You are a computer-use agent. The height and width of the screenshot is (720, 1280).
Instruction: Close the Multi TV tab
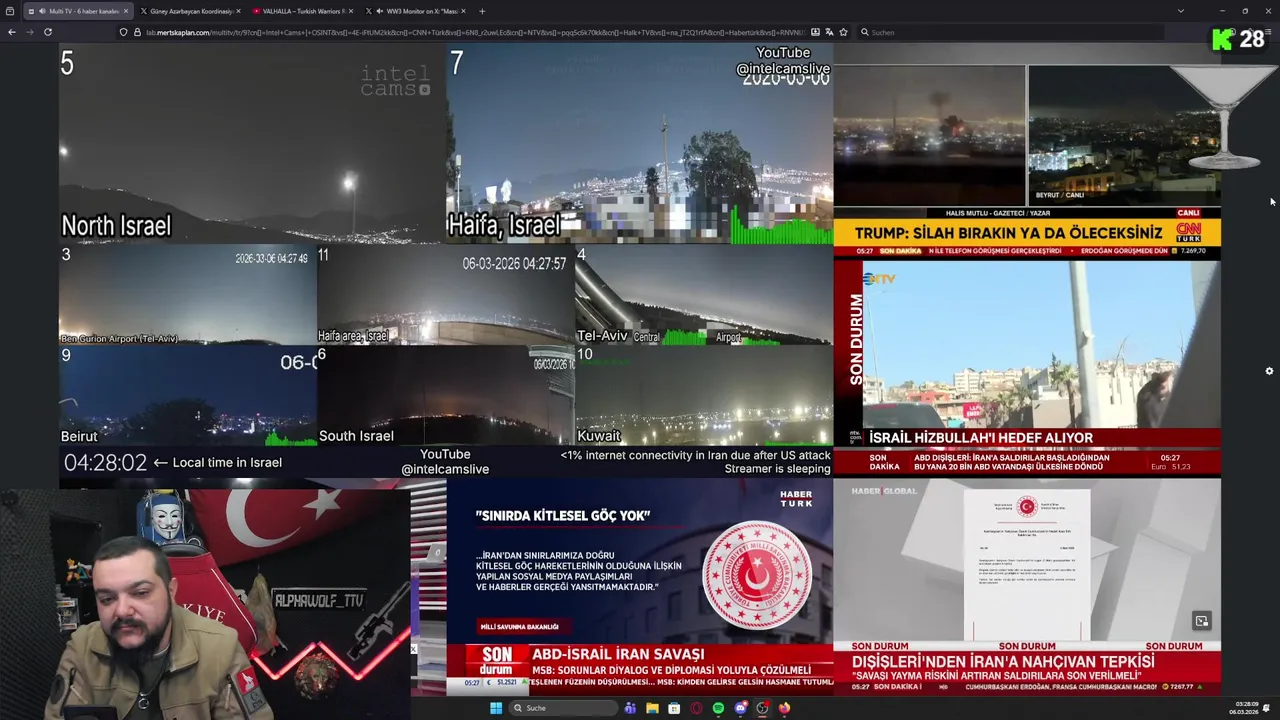click(126, 11)
